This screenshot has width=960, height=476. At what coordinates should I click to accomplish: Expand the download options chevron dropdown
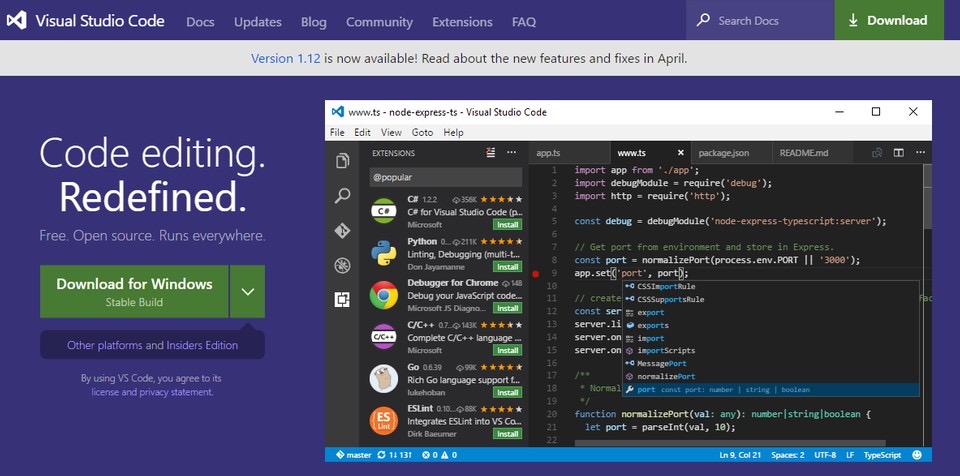pyautogui.click(x=247, y=292)
